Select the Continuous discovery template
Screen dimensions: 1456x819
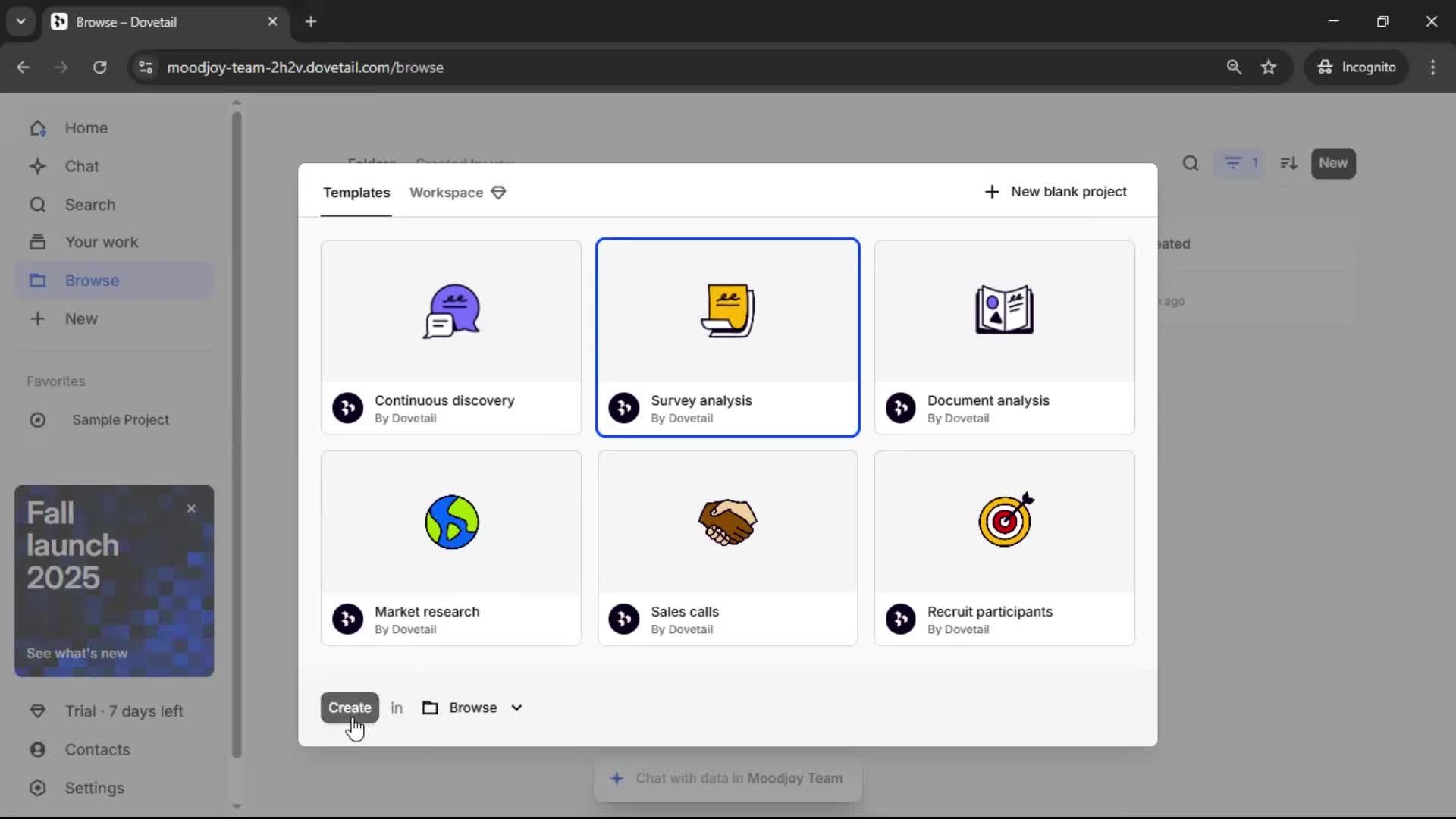(451, 337)
